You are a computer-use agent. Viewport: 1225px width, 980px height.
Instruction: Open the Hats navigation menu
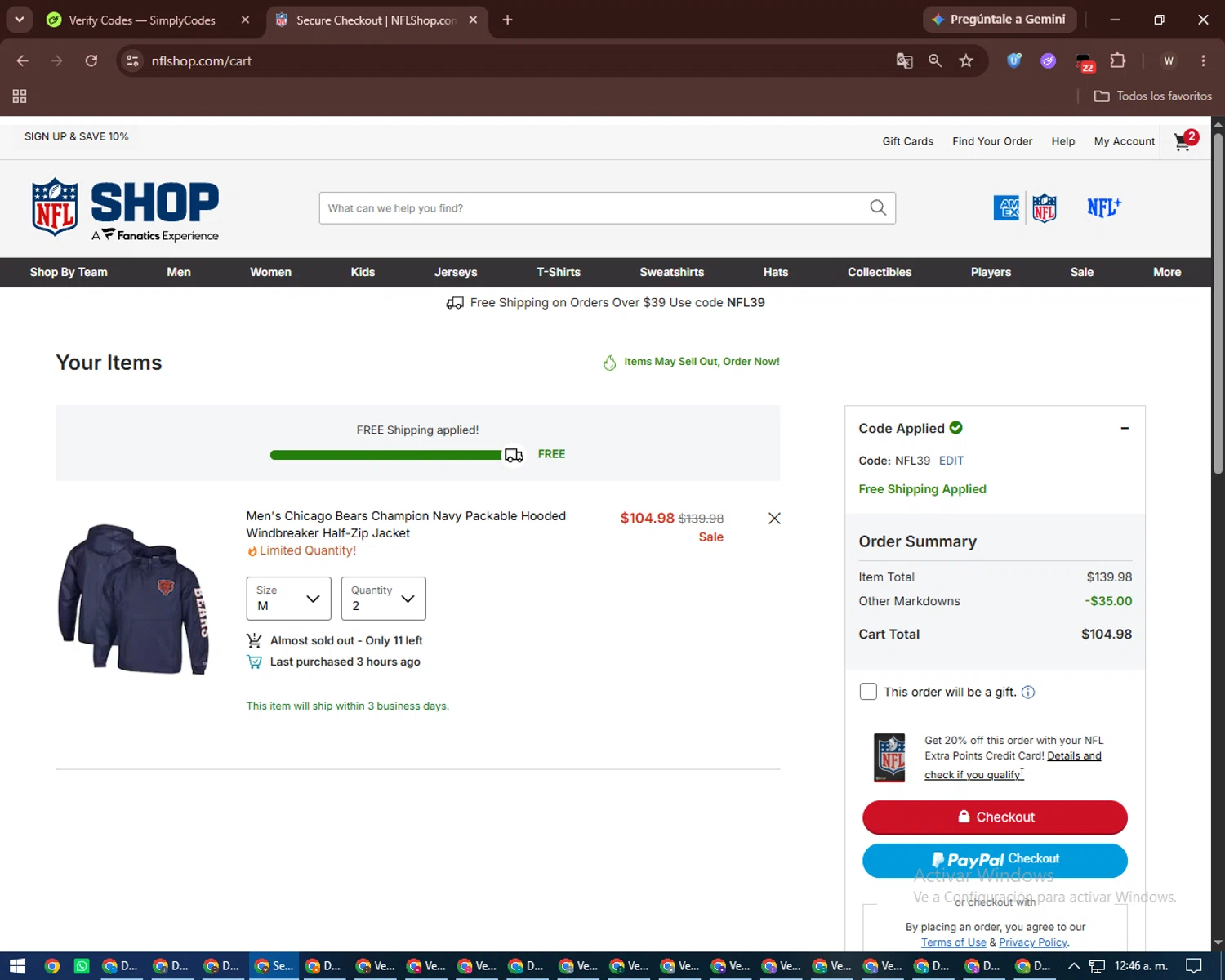pyautogui.click(x=776, y=272)
